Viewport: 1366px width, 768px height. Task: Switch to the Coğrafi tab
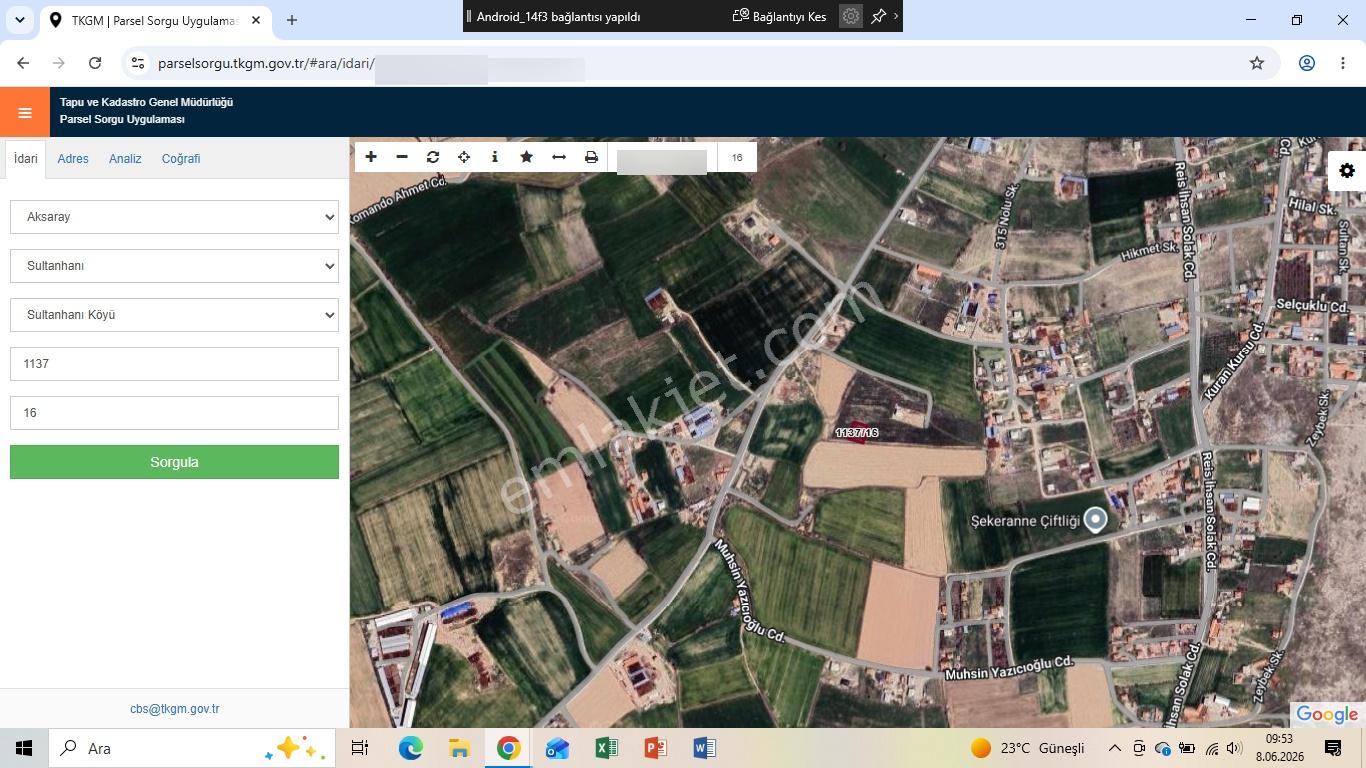point(181,159)
